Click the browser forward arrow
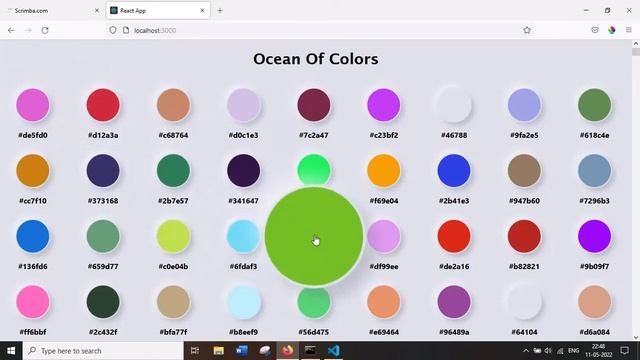The height and width of the screenshot is (360, 640). [28, 30]
